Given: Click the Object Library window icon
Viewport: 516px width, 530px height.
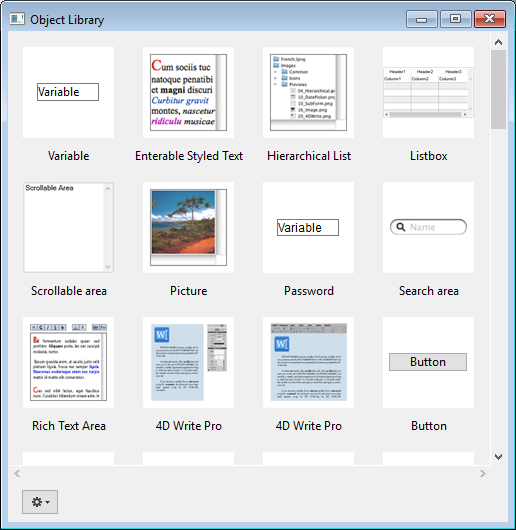Looking at the screenshot, I should coord(17,19).
